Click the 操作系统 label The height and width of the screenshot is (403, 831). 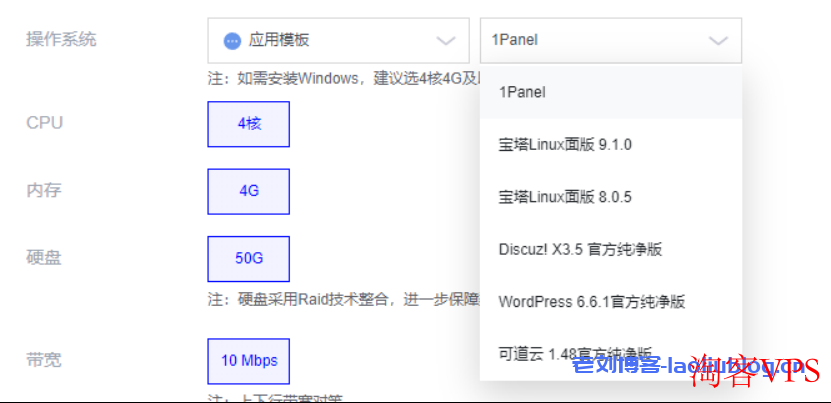(x=61, y=39)
